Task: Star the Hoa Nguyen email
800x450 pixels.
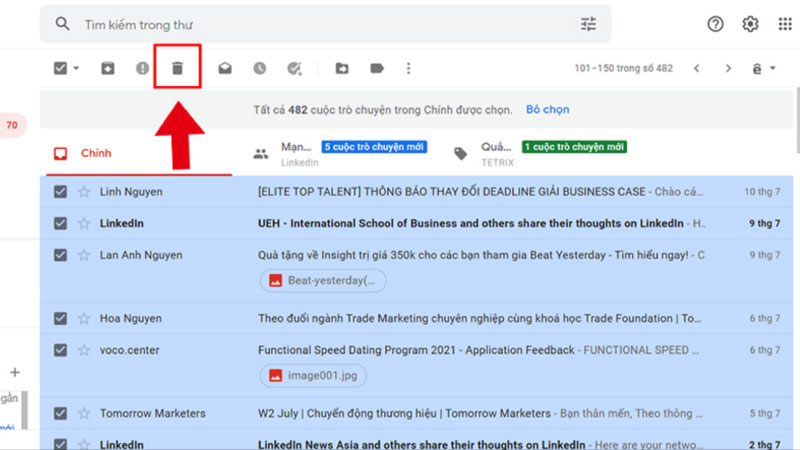Action: pos(84,318)
